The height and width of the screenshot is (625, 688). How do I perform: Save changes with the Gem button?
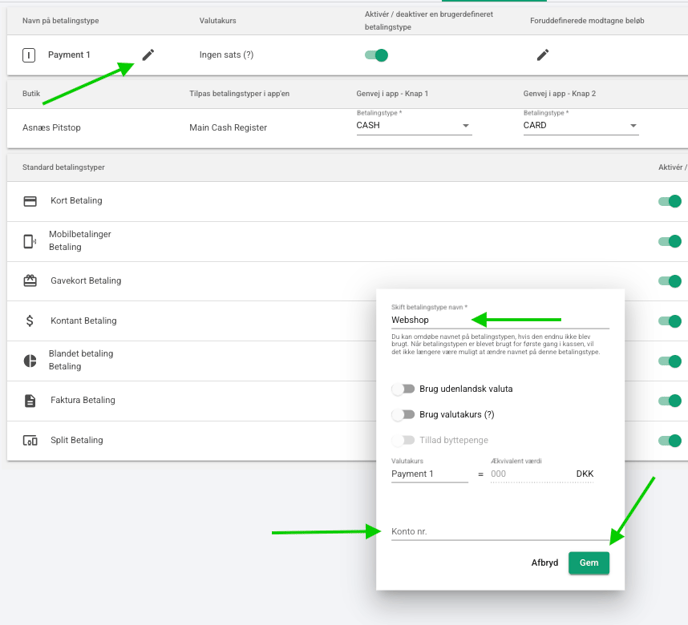[589, 563]
